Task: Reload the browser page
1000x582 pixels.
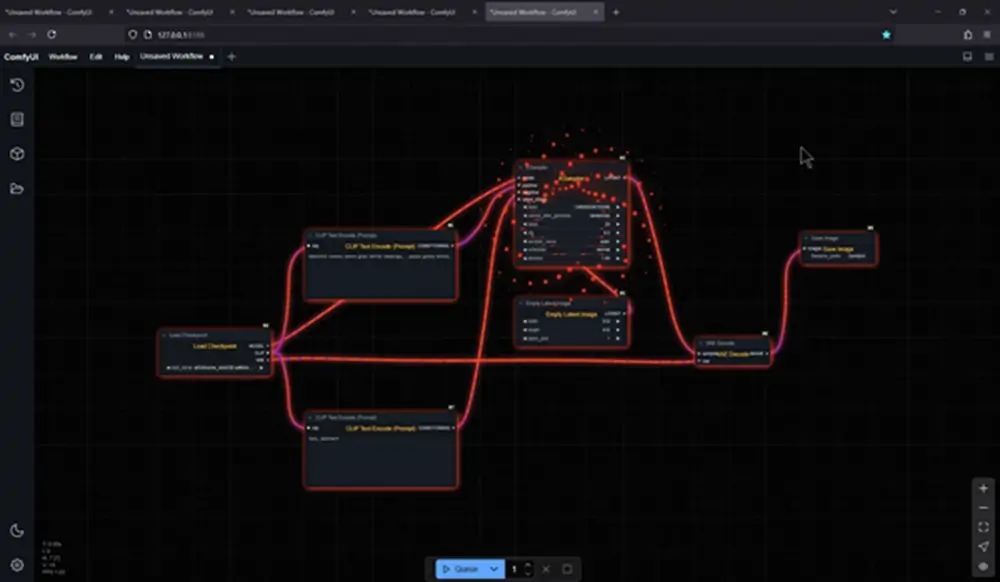Action: point(52,34)
